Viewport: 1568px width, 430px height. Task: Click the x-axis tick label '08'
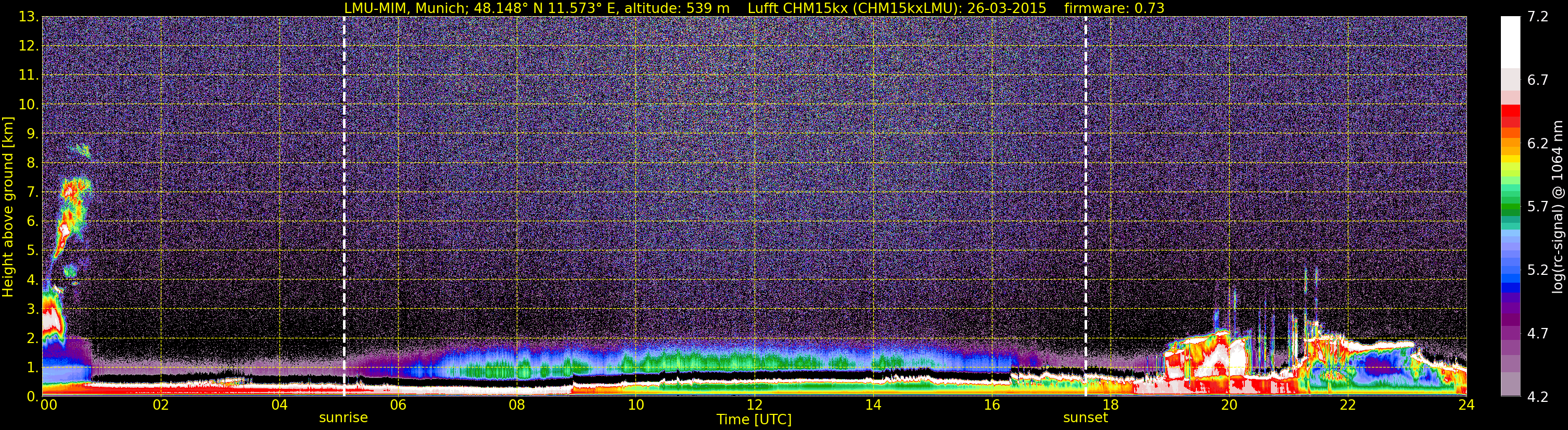click(517, 405)
